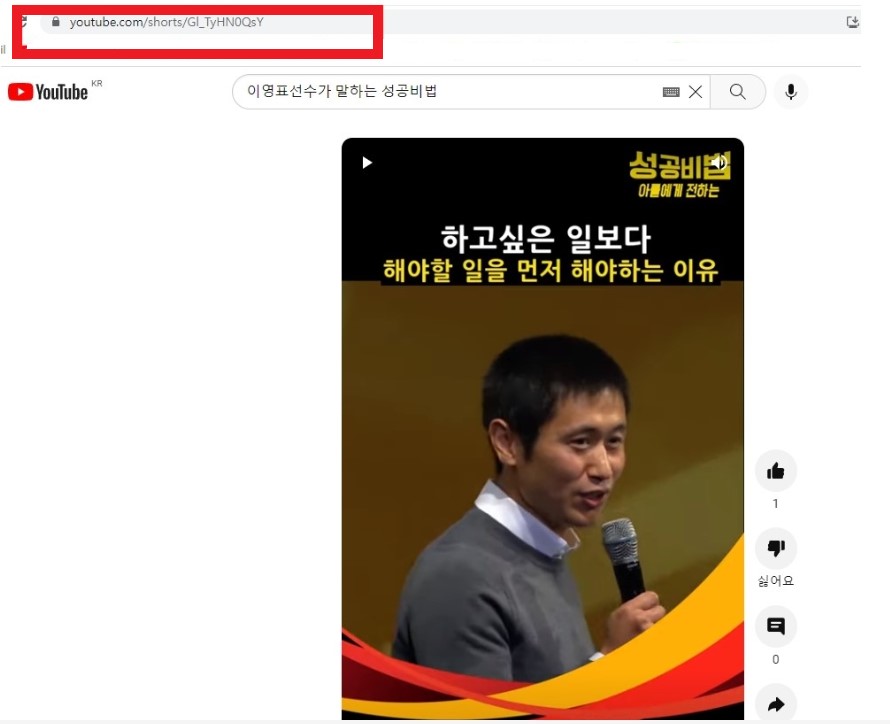Start voice search with the microphone
The image size is (890, 724).
coord(791,92)
